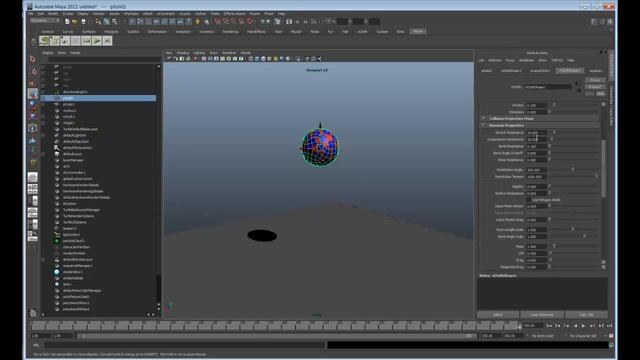
Task: Switch to four view layout
Action: [x=33, y=189]
